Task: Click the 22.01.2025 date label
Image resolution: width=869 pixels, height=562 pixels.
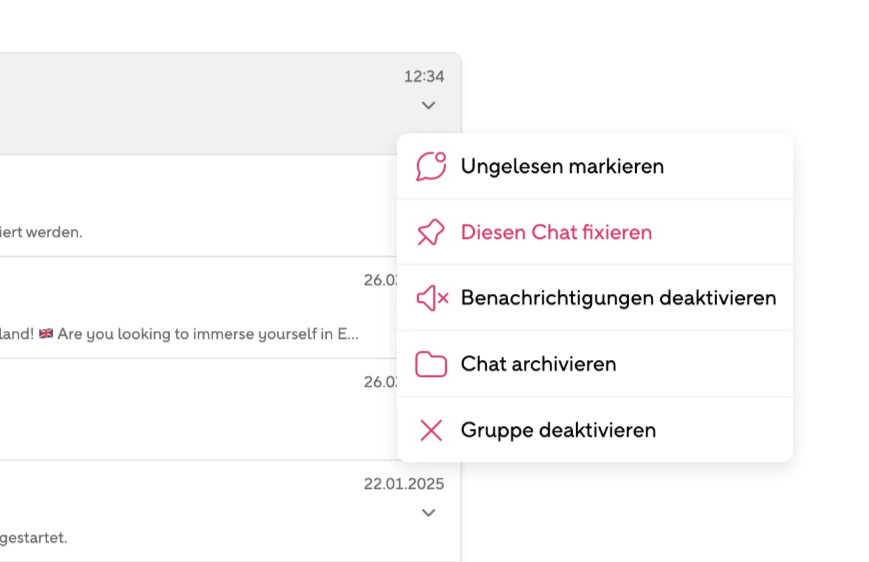Action: (404, 484)
